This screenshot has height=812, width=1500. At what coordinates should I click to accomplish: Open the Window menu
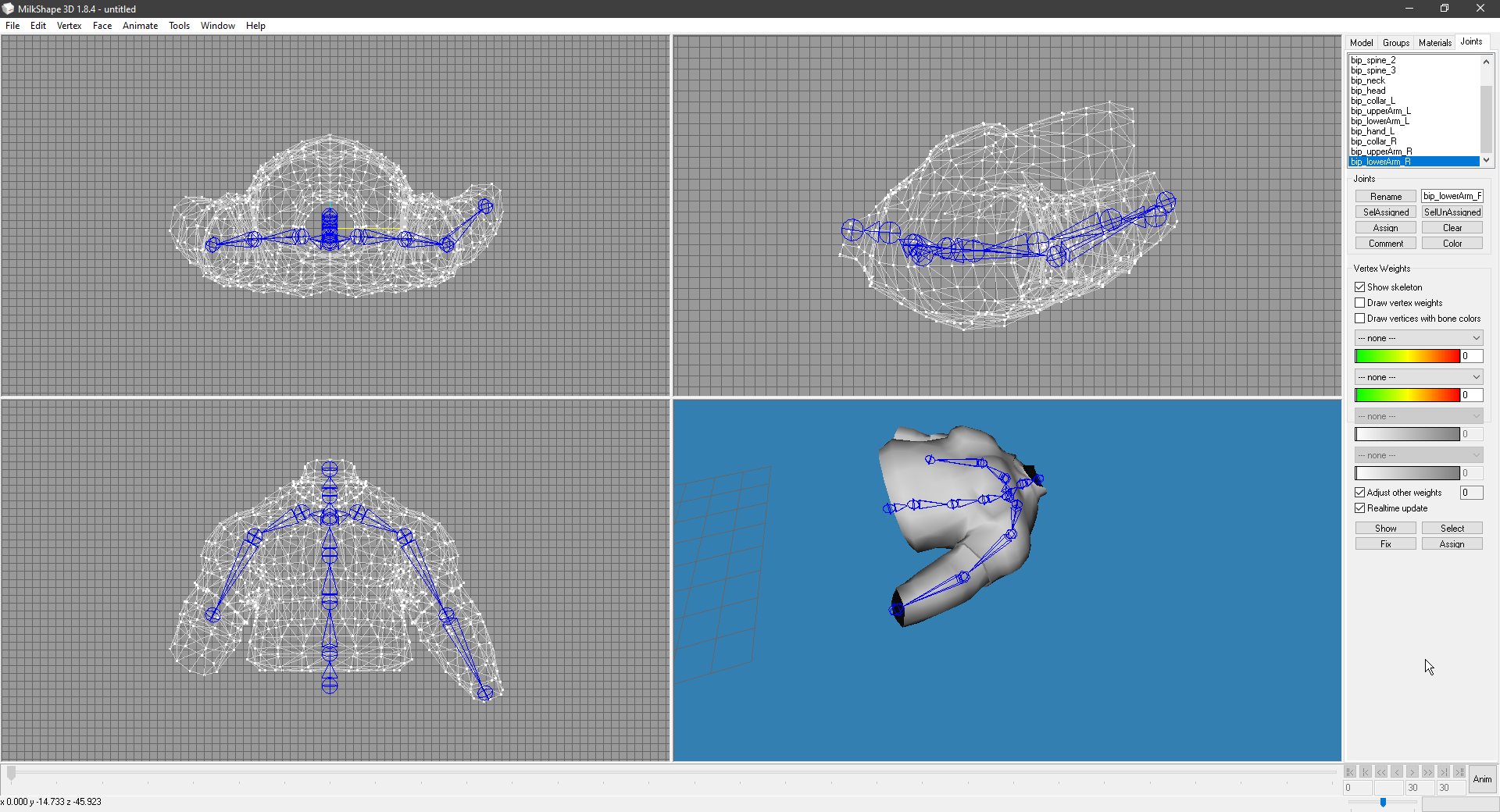point(217,26)
